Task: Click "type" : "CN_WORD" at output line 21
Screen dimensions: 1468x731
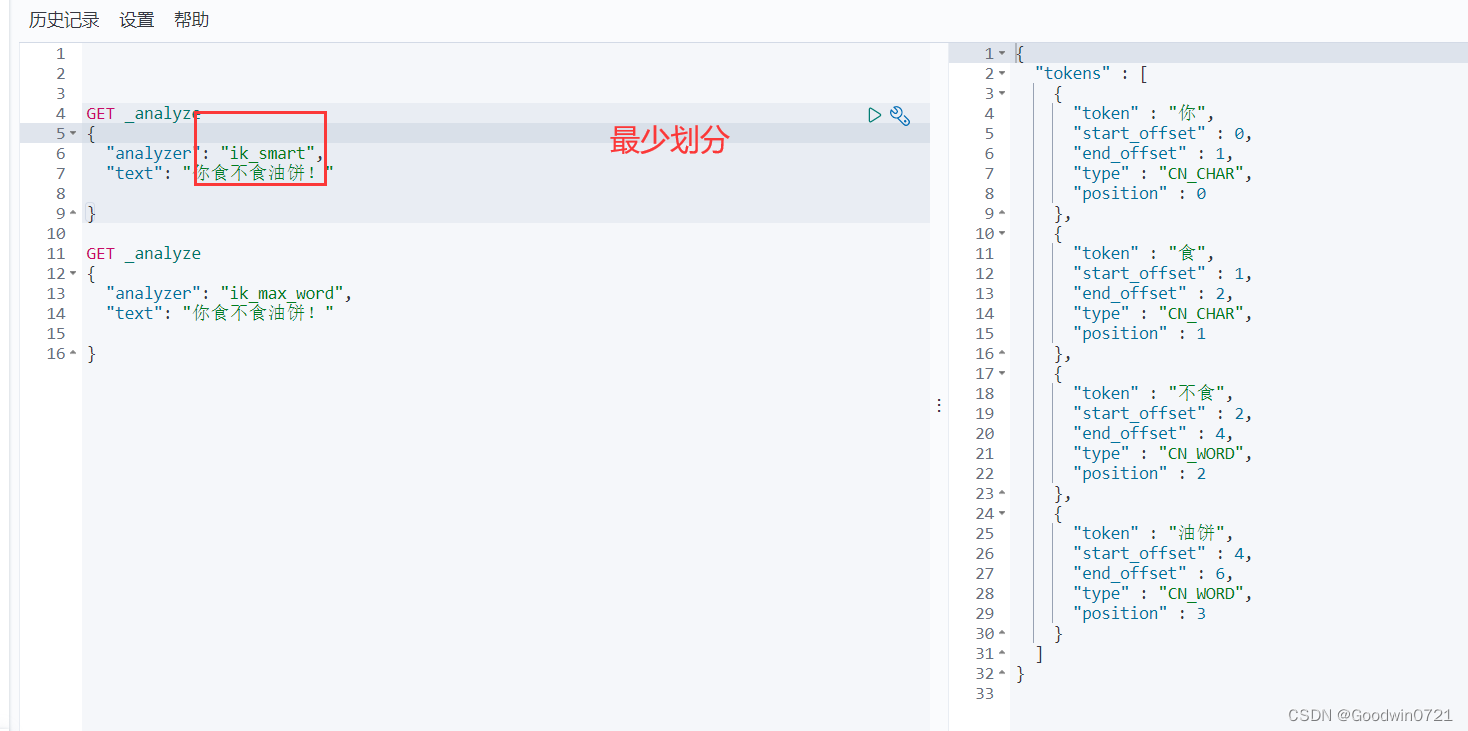Action: (1158, 453)
